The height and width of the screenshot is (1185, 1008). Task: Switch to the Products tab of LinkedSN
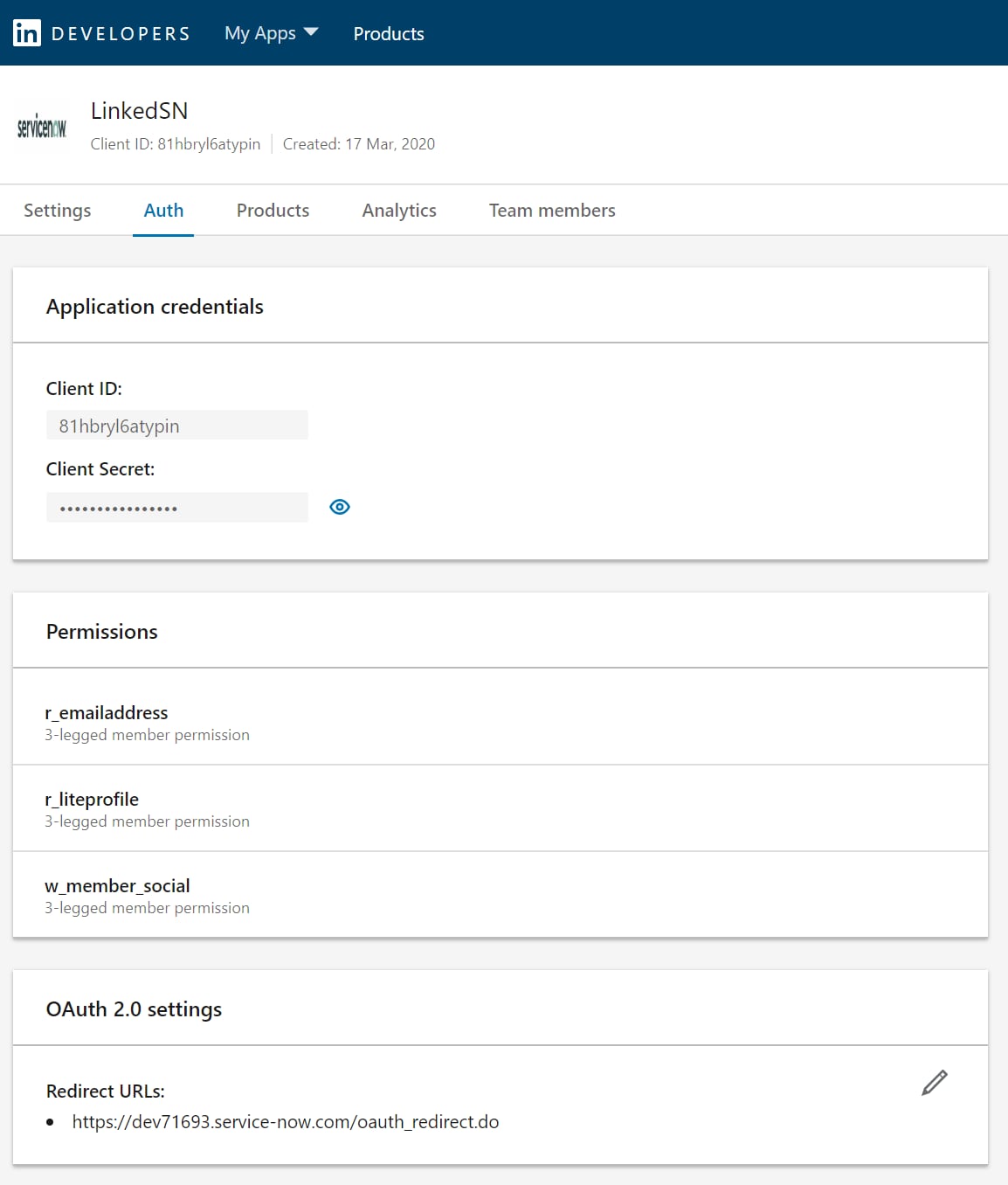click(x=272, y=210)
